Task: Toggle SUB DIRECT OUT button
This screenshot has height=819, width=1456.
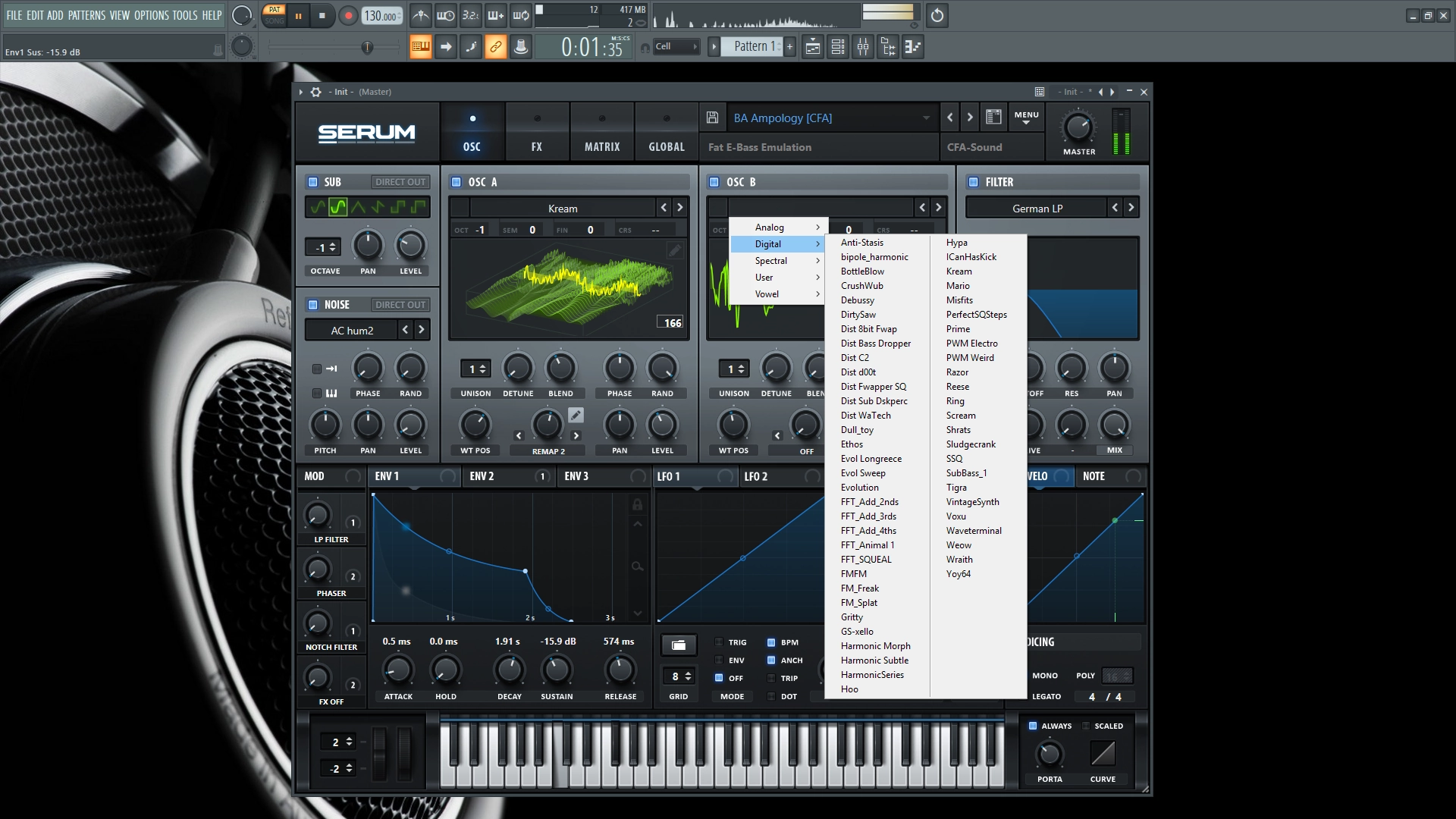Action: pyautogui.click(x=400, y=182)
